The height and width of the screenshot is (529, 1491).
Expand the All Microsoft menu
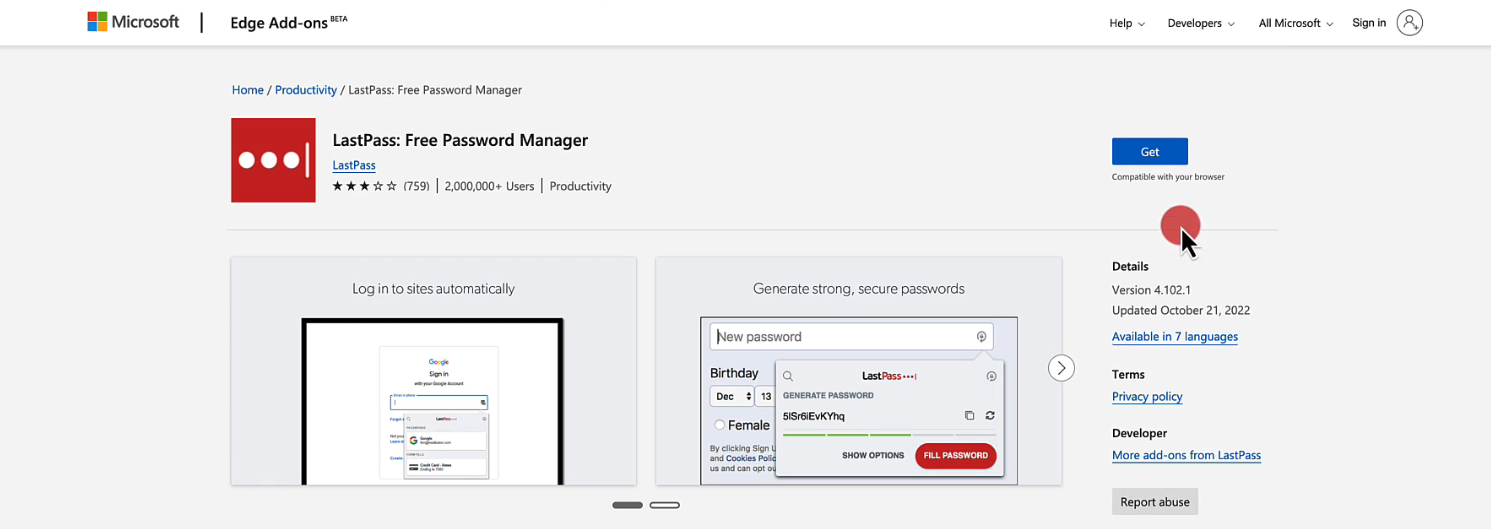[1295, 23]
